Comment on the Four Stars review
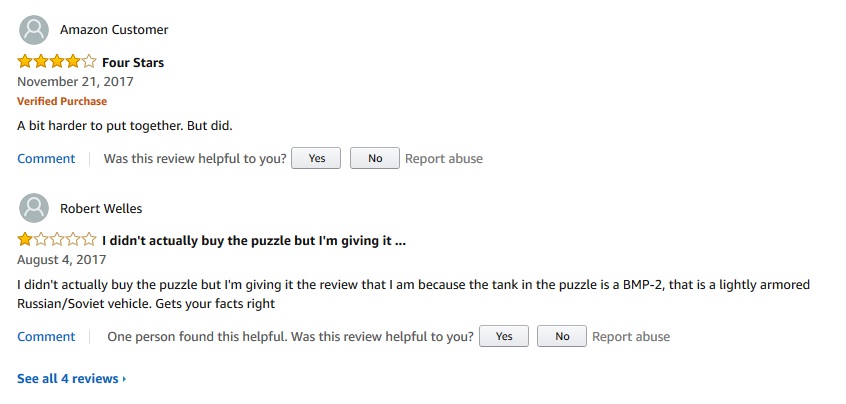Screen dimensions: 846x404 (46, 159)
